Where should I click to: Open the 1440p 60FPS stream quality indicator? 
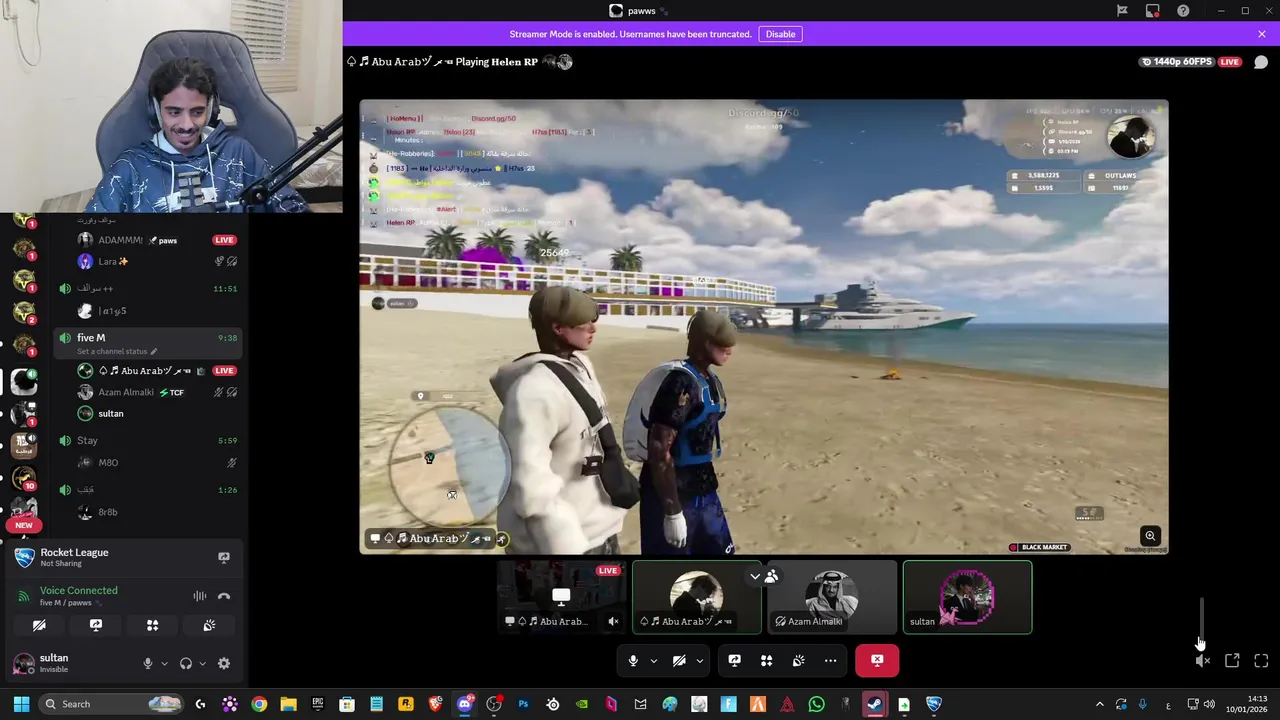tap(1176, 62)
